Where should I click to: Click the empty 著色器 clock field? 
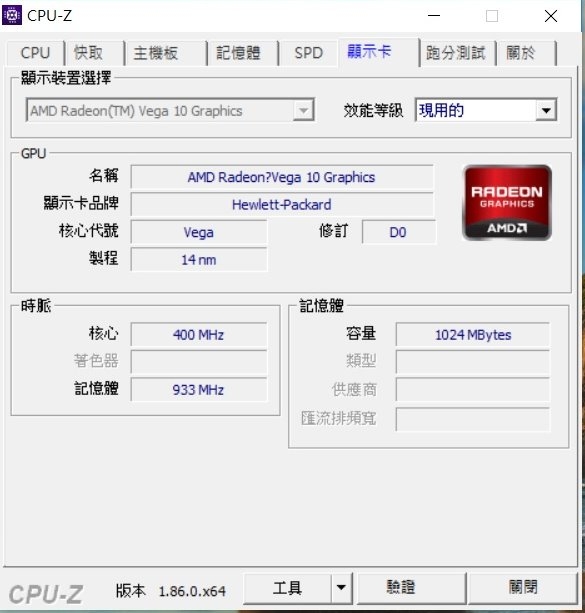199,362
